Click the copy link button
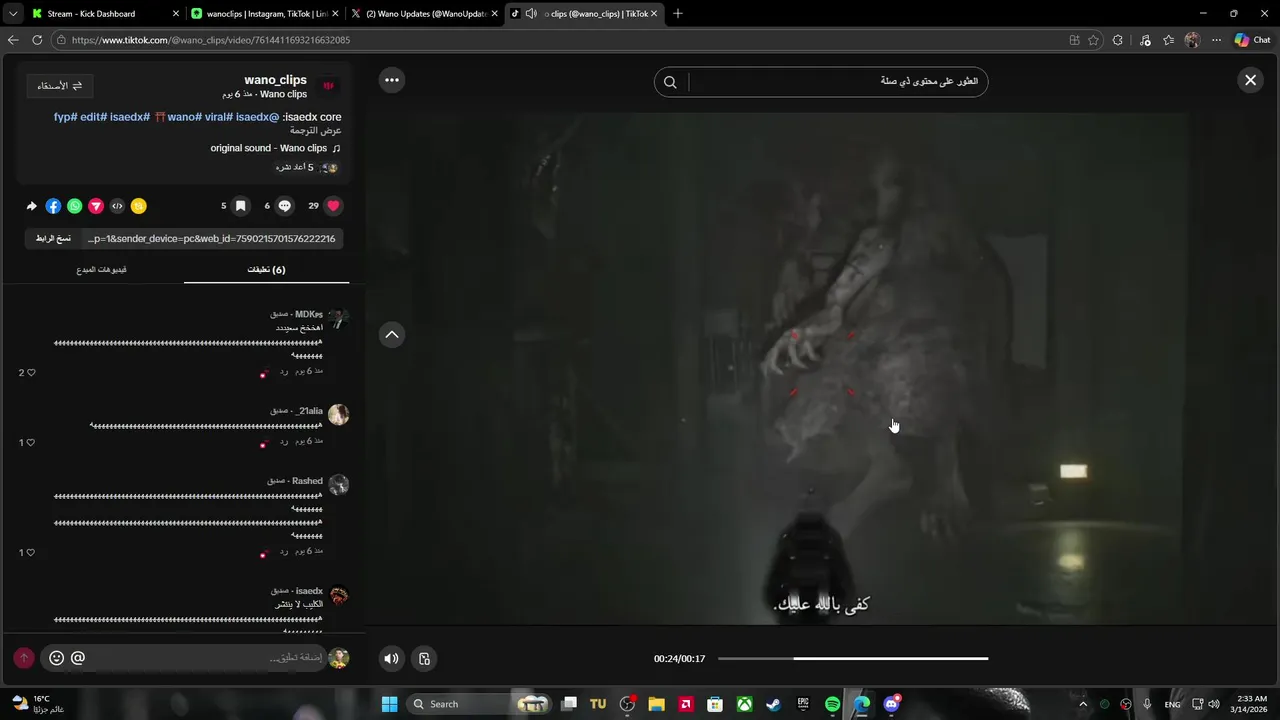 pos(53,239)
